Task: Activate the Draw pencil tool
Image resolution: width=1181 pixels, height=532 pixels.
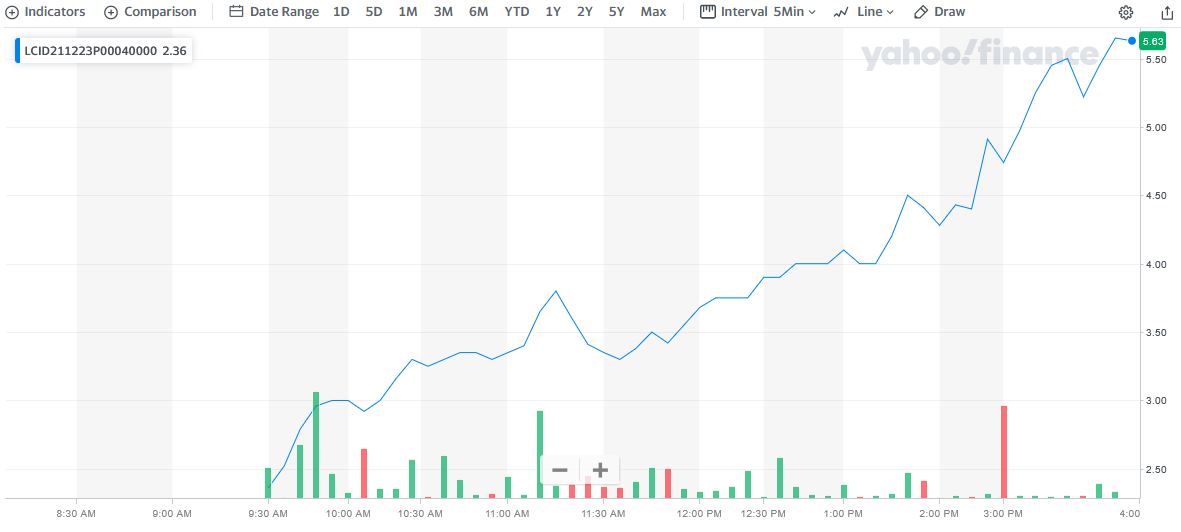Action: (x=940, y=12)
